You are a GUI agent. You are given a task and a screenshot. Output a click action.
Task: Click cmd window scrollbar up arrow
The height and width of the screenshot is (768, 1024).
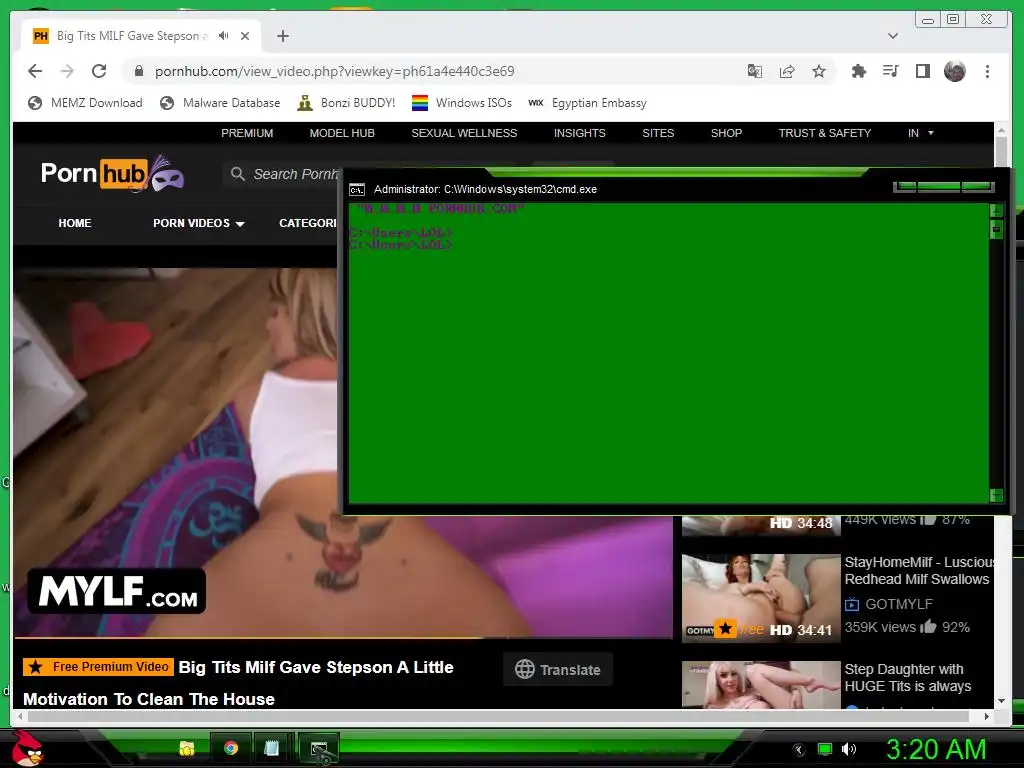(997, 210)
